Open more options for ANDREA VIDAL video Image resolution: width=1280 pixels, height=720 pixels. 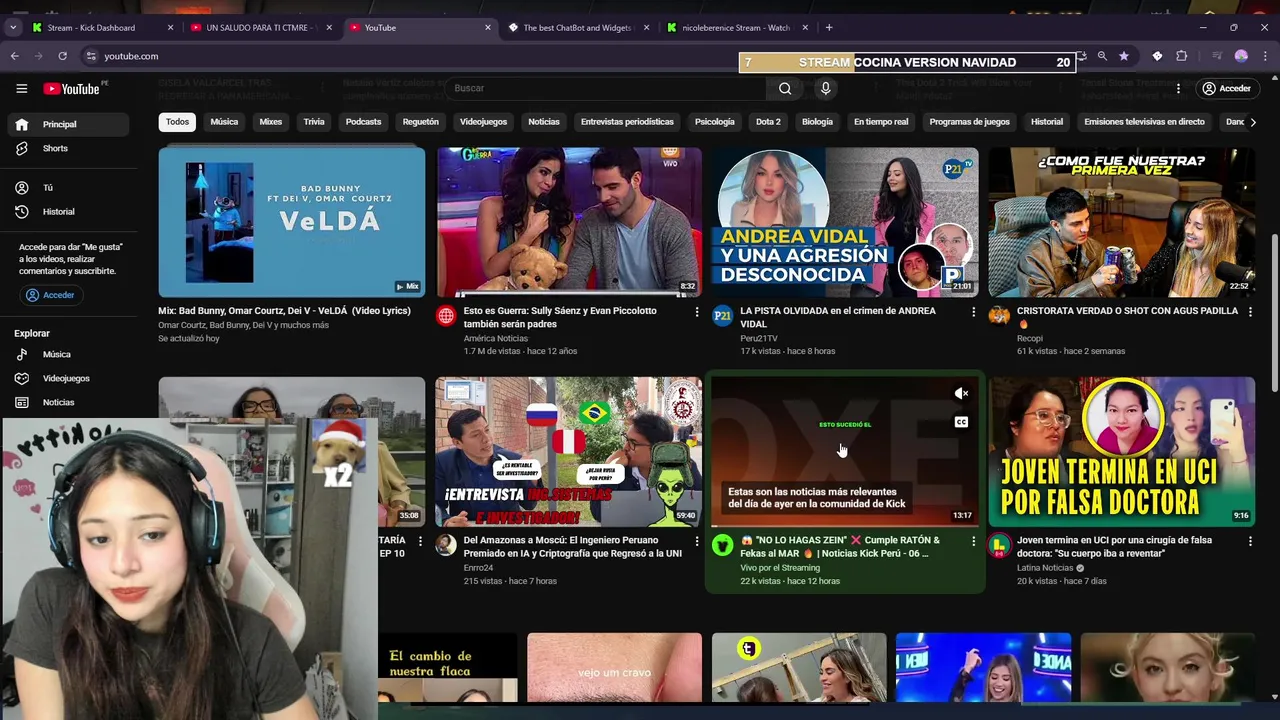[x=973, y=312]
